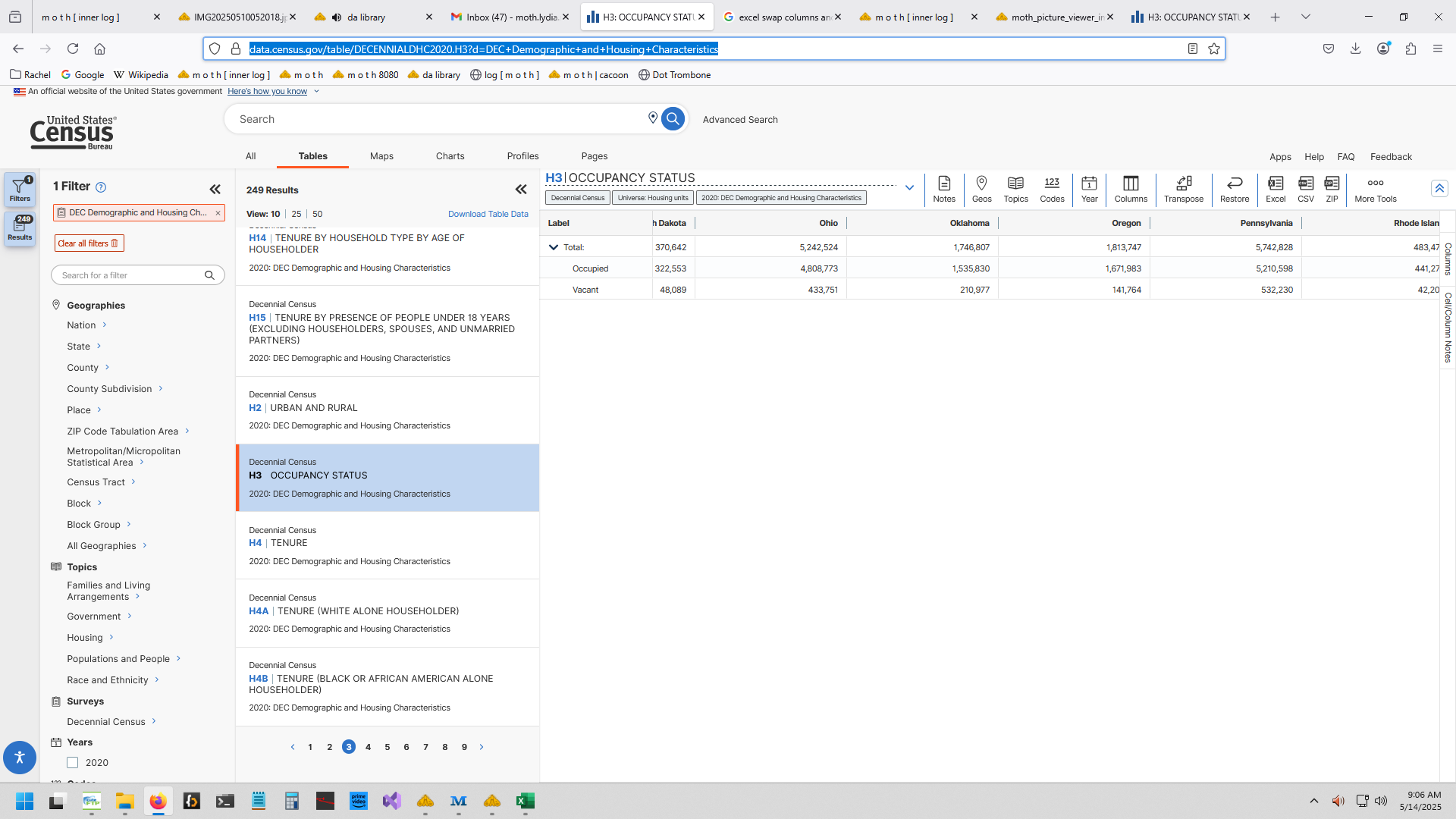Screen dimensions: 1456x819
Task: Click the Restore table layout icon
Action: (x=1234, y=189)
